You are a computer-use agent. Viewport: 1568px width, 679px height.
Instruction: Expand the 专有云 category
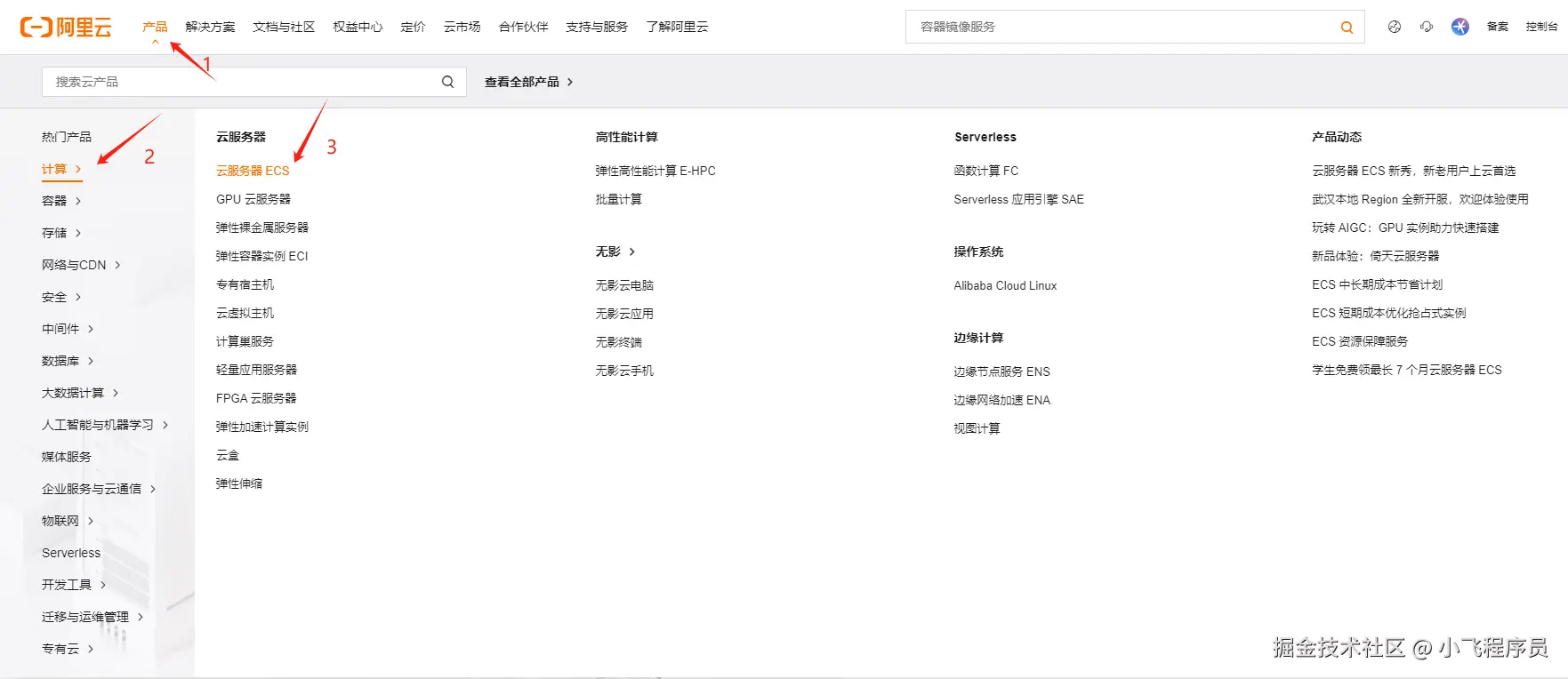coord(68,649)
